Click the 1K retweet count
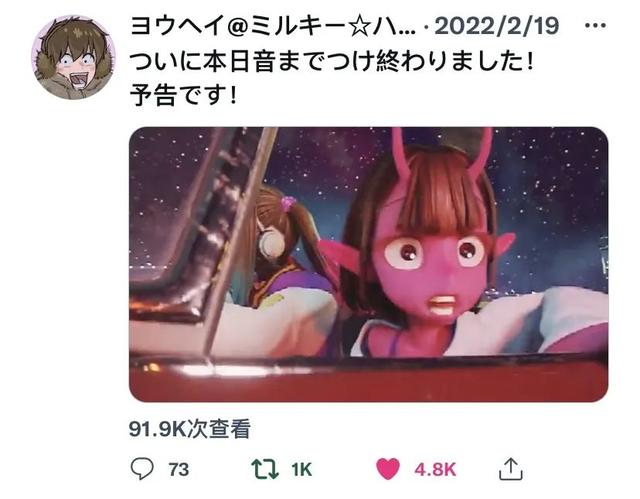The image size is (640, 499). pyautogui.click(x=302, y=470)
